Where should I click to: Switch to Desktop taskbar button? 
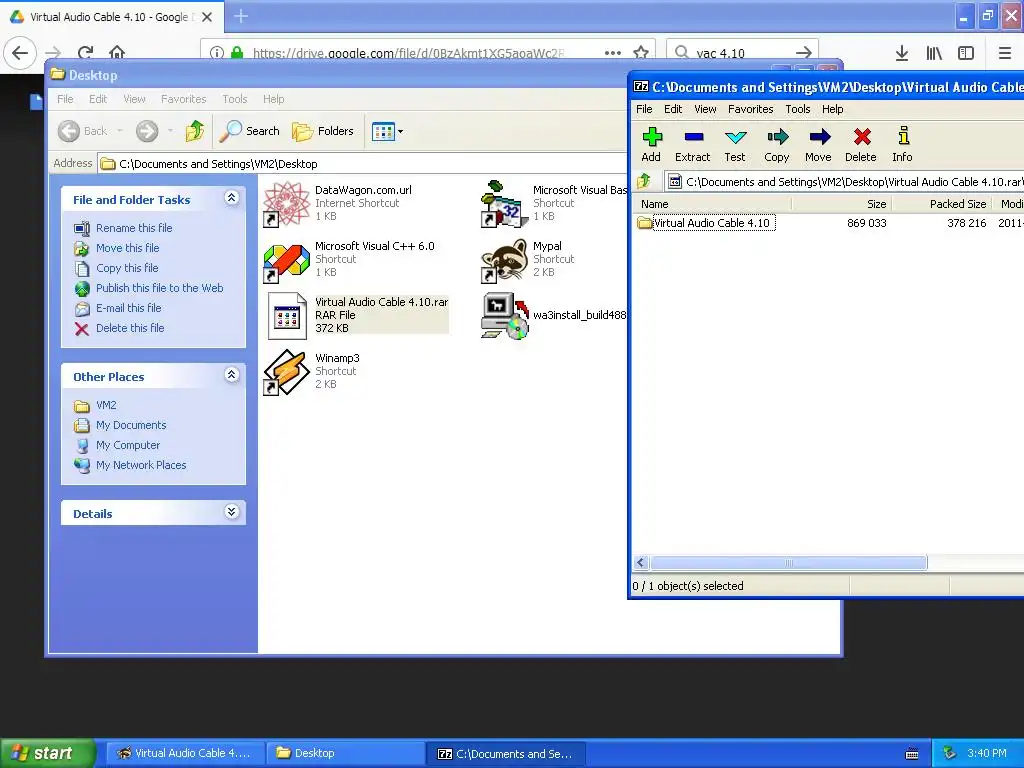345,753
